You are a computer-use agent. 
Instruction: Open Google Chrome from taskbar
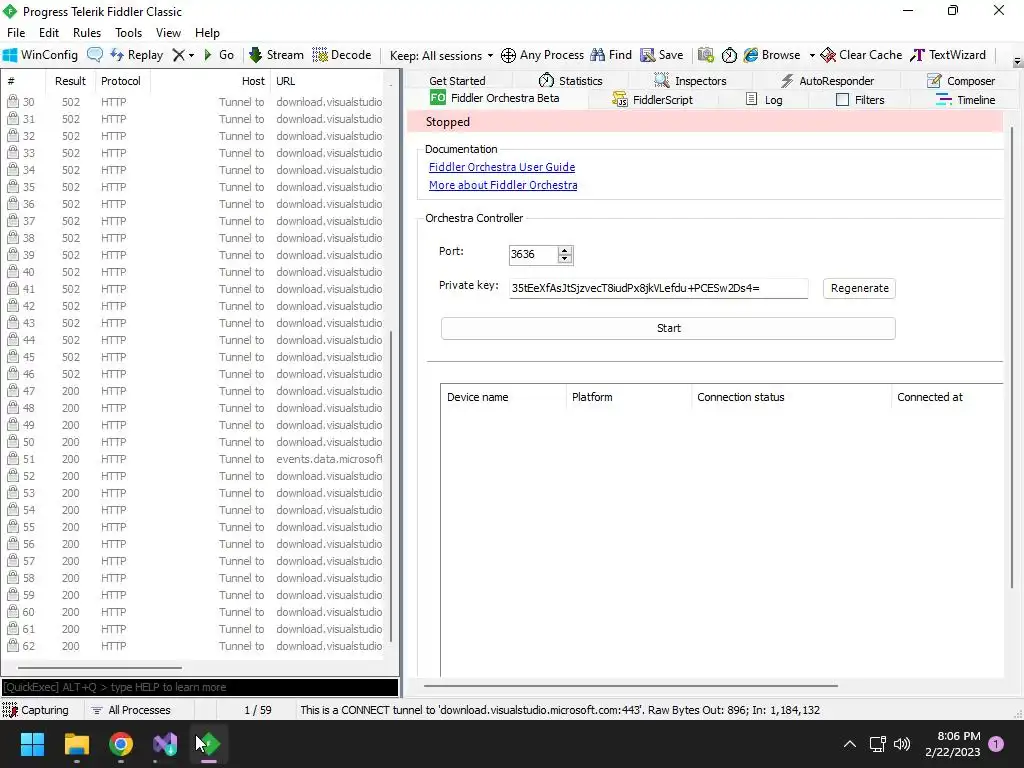tap(121, 744)
